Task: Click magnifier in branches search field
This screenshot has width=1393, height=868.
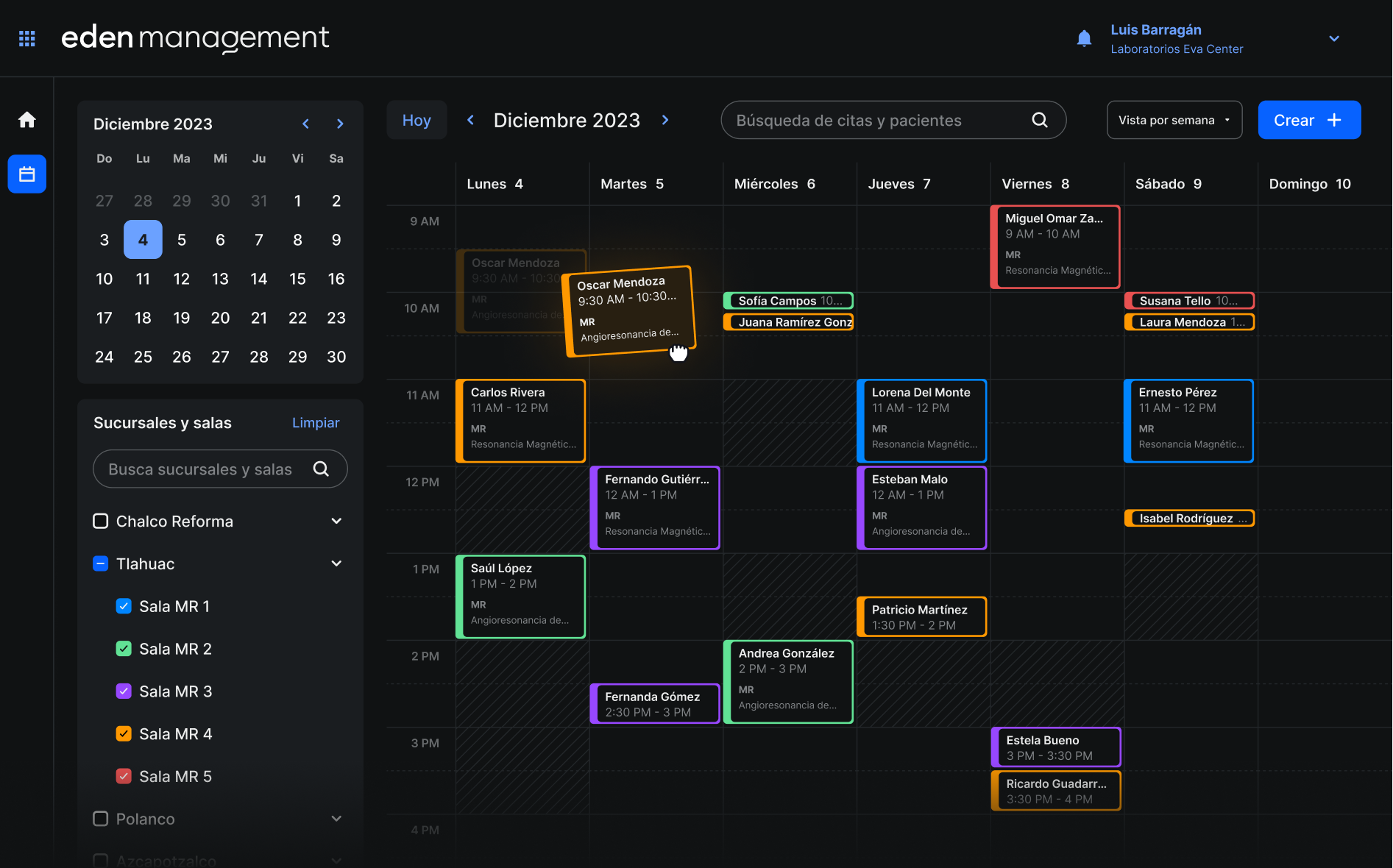Action: tap(321, 469)
